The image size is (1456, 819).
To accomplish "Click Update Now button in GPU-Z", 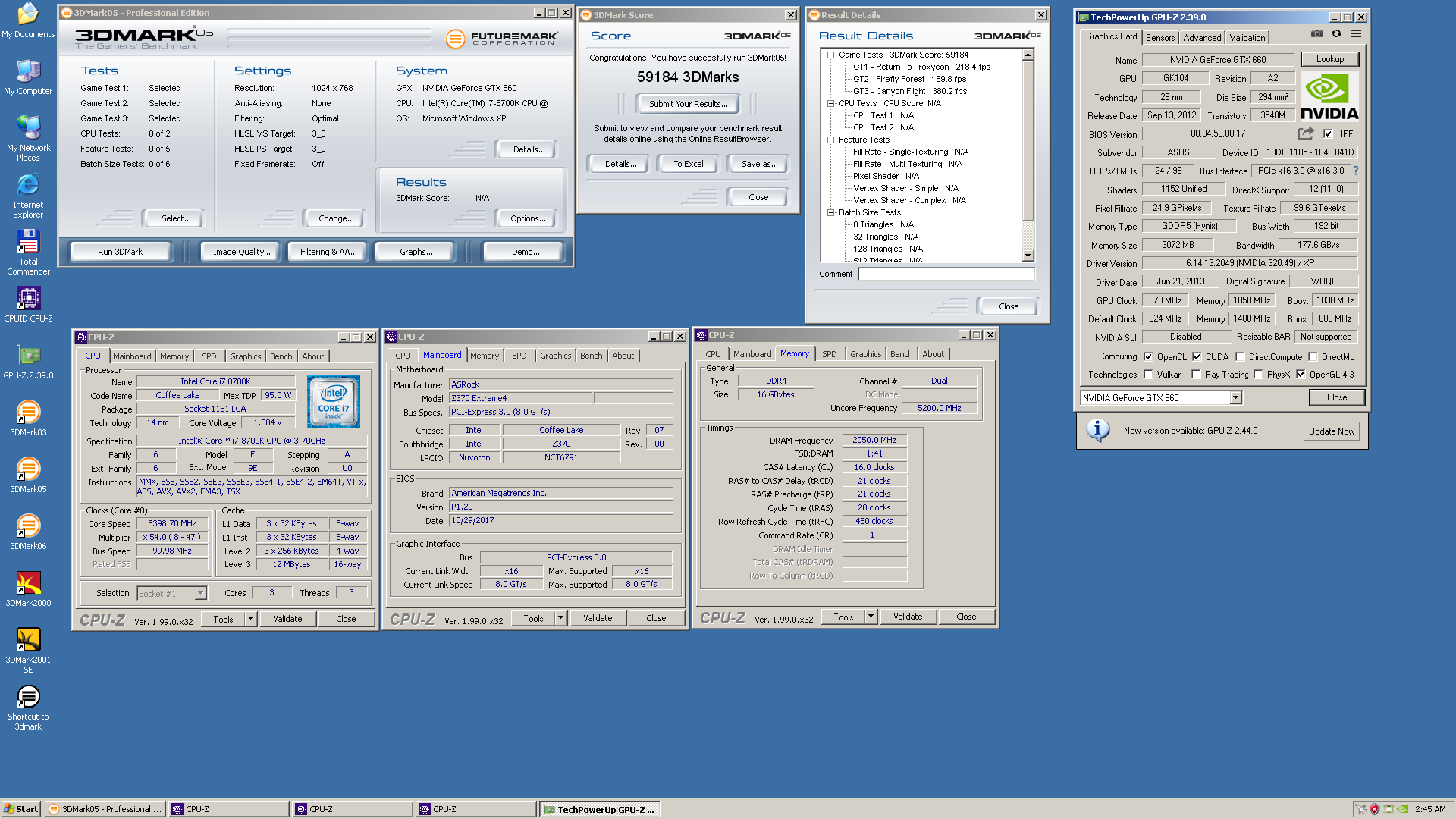I will pos(1331,431).
